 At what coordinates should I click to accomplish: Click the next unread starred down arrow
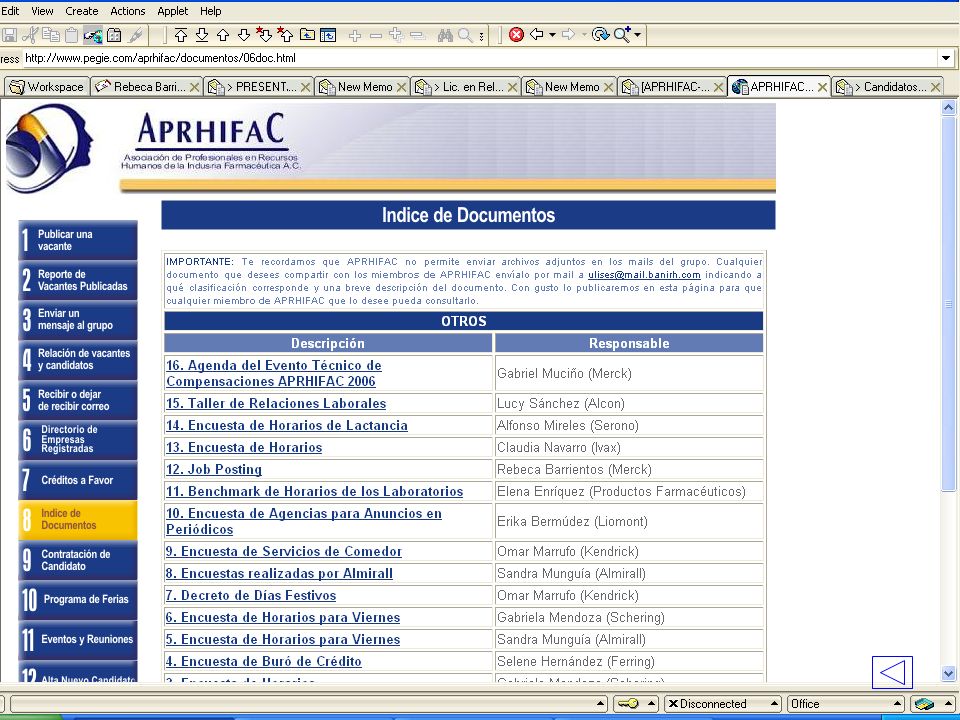pyautogui.click(x=264, y=35)
